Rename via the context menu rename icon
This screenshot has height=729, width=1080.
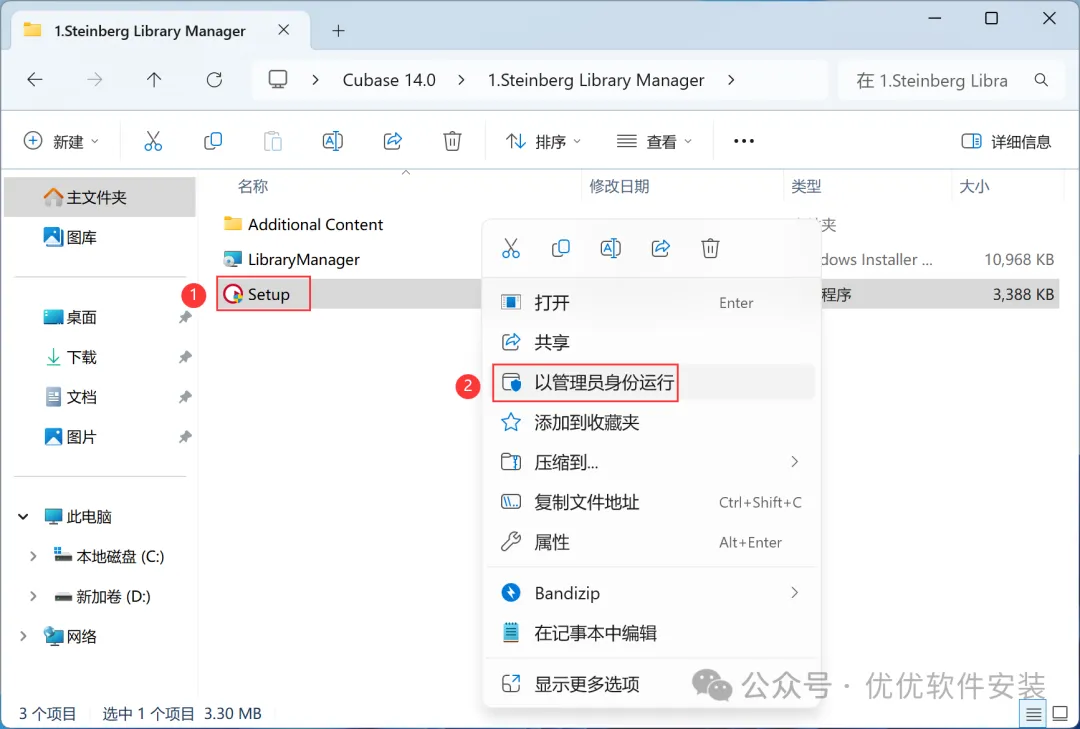[x=610, y=248]
